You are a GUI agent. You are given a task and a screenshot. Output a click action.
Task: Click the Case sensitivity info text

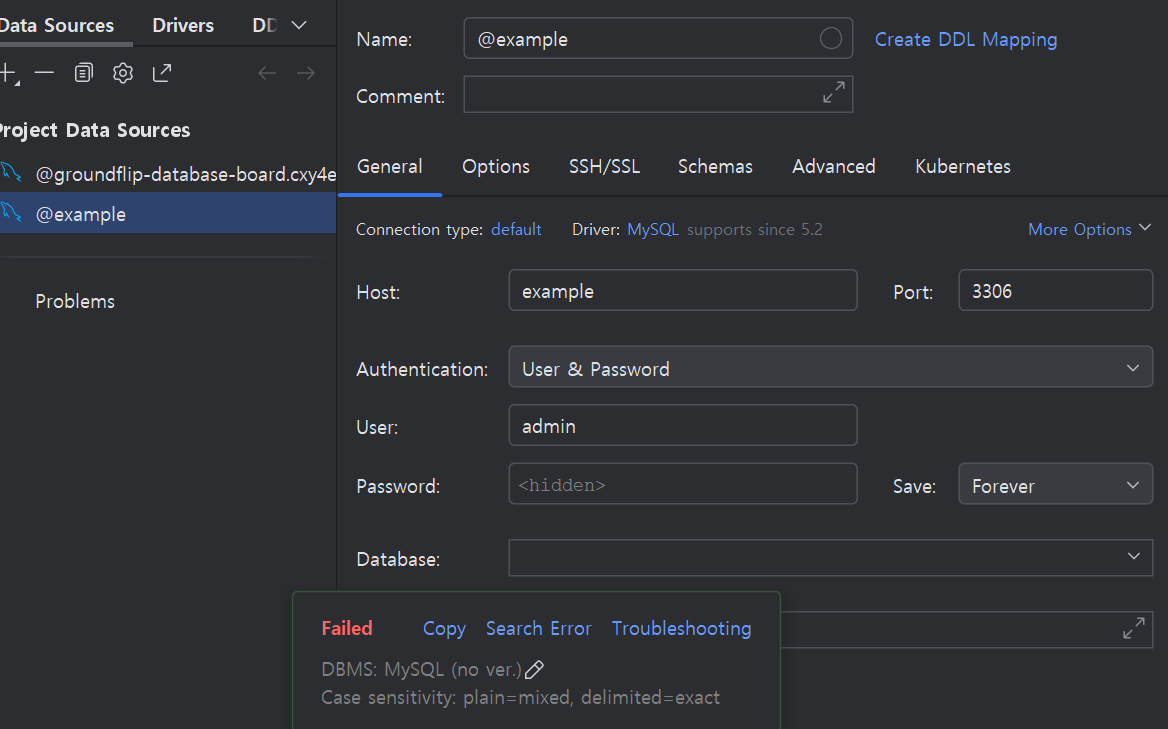[x=520, y=698]
